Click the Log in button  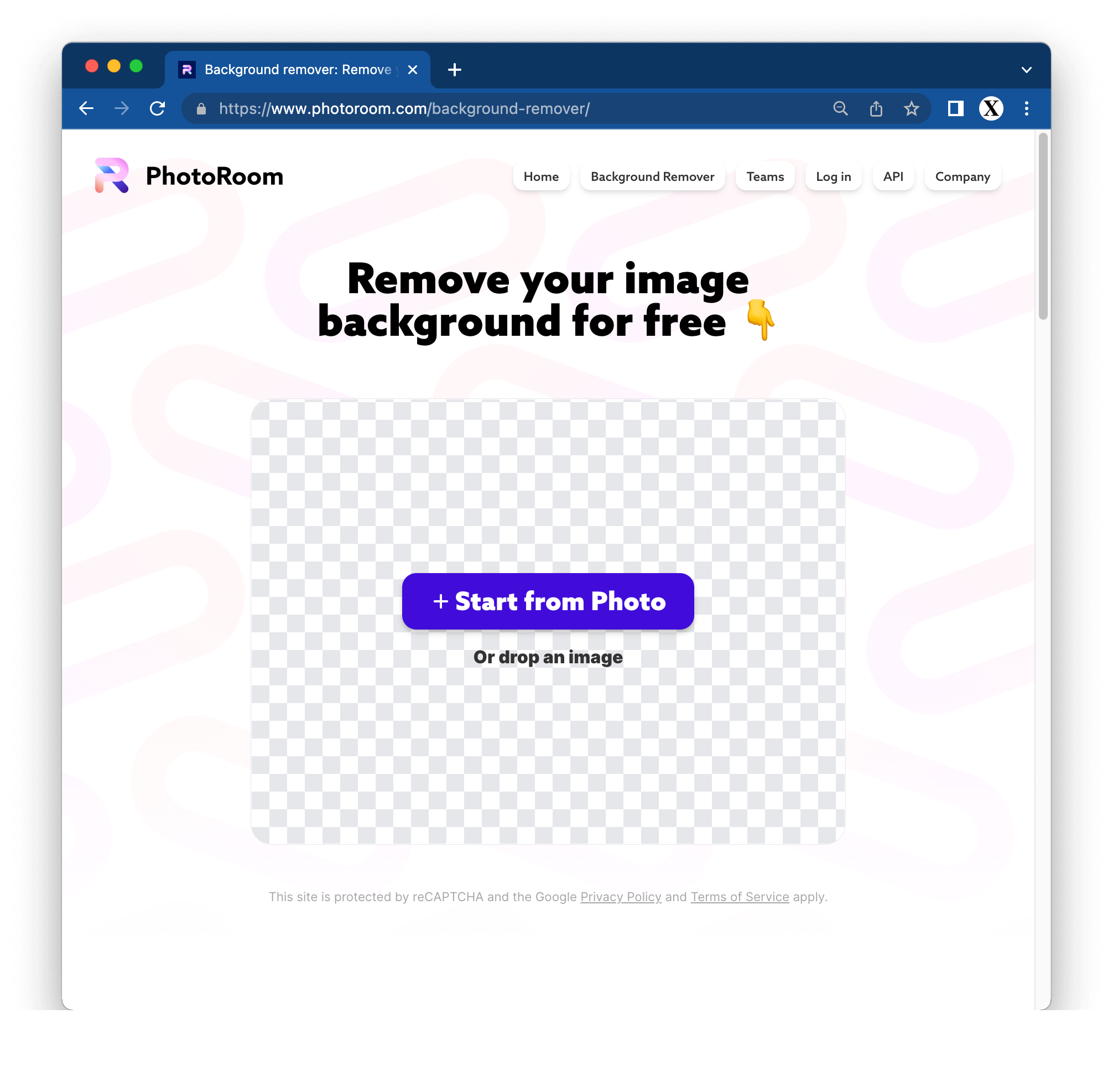[833, 177]
